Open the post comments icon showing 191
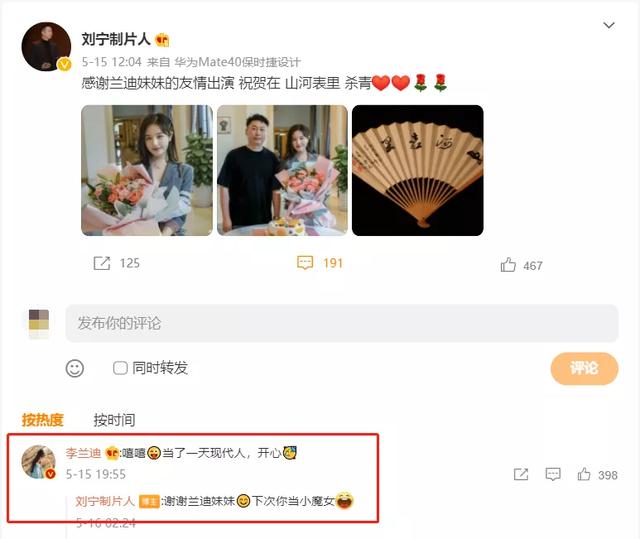The image size is (640, 539). pos(305,263)
